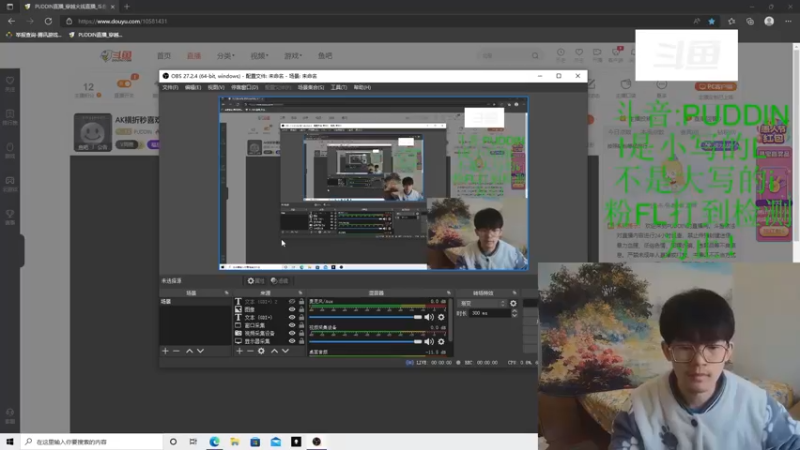Open browser profile avatar icon
The image size is (800, 450).
[x=769, y=21]
